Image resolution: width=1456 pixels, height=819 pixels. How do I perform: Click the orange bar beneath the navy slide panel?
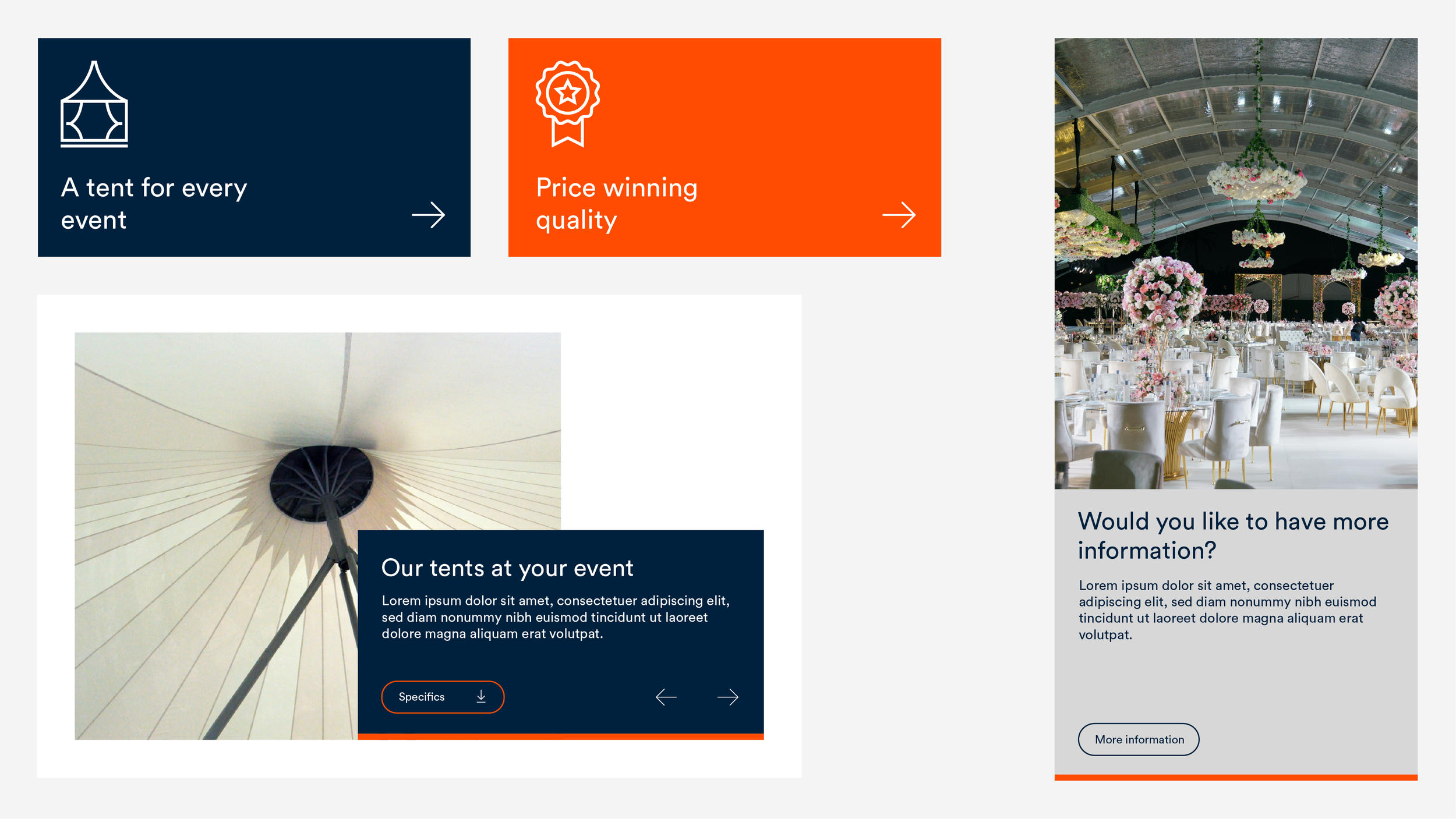(561, 737)
